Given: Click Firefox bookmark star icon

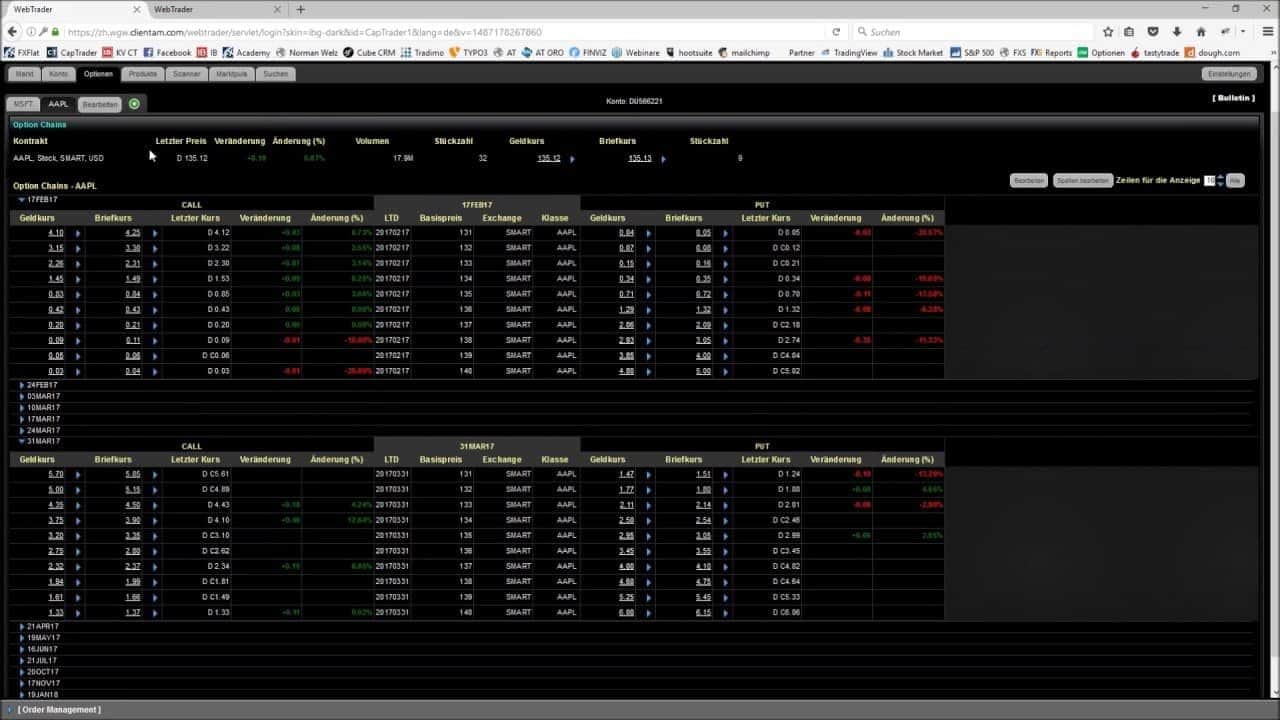Looking at the screenshot, I should click(1108, 32).
